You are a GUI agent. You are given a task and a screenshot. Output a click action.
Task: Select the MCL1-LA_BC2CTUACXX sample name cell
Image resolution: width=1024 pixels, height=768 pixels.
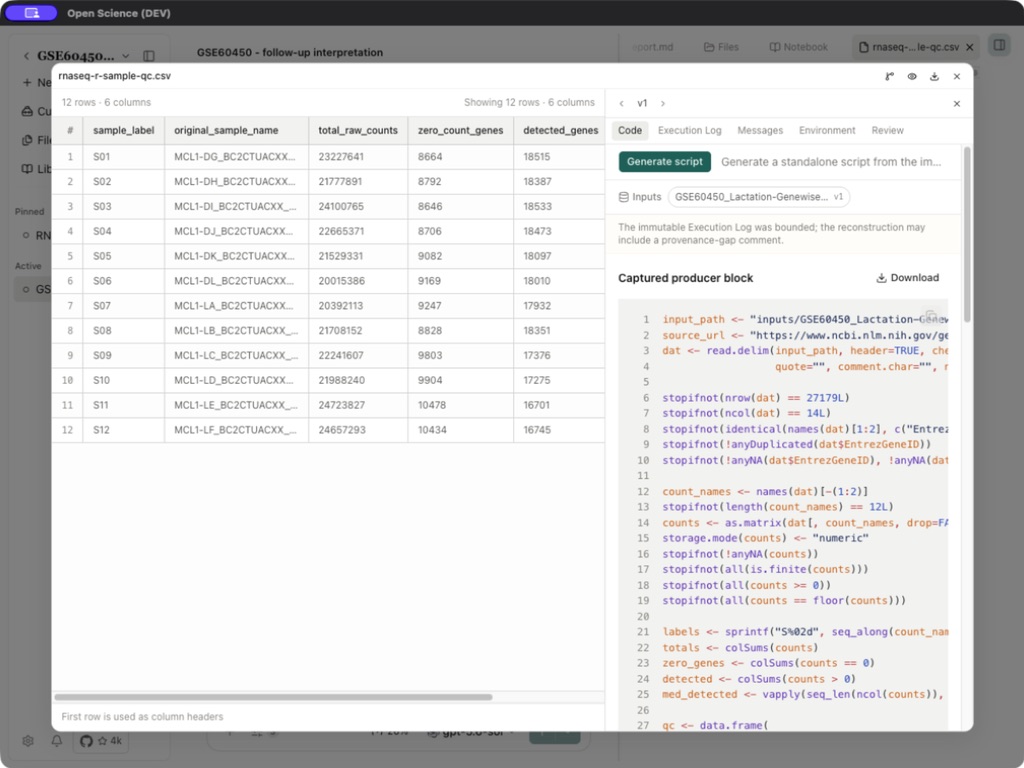point(236,306)
